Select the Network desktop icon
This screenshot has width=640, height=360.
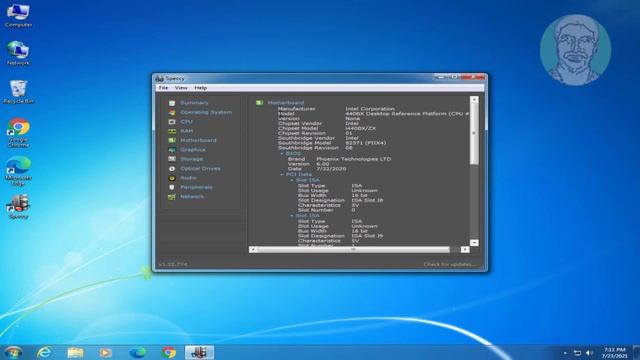(x=18, y=53)
